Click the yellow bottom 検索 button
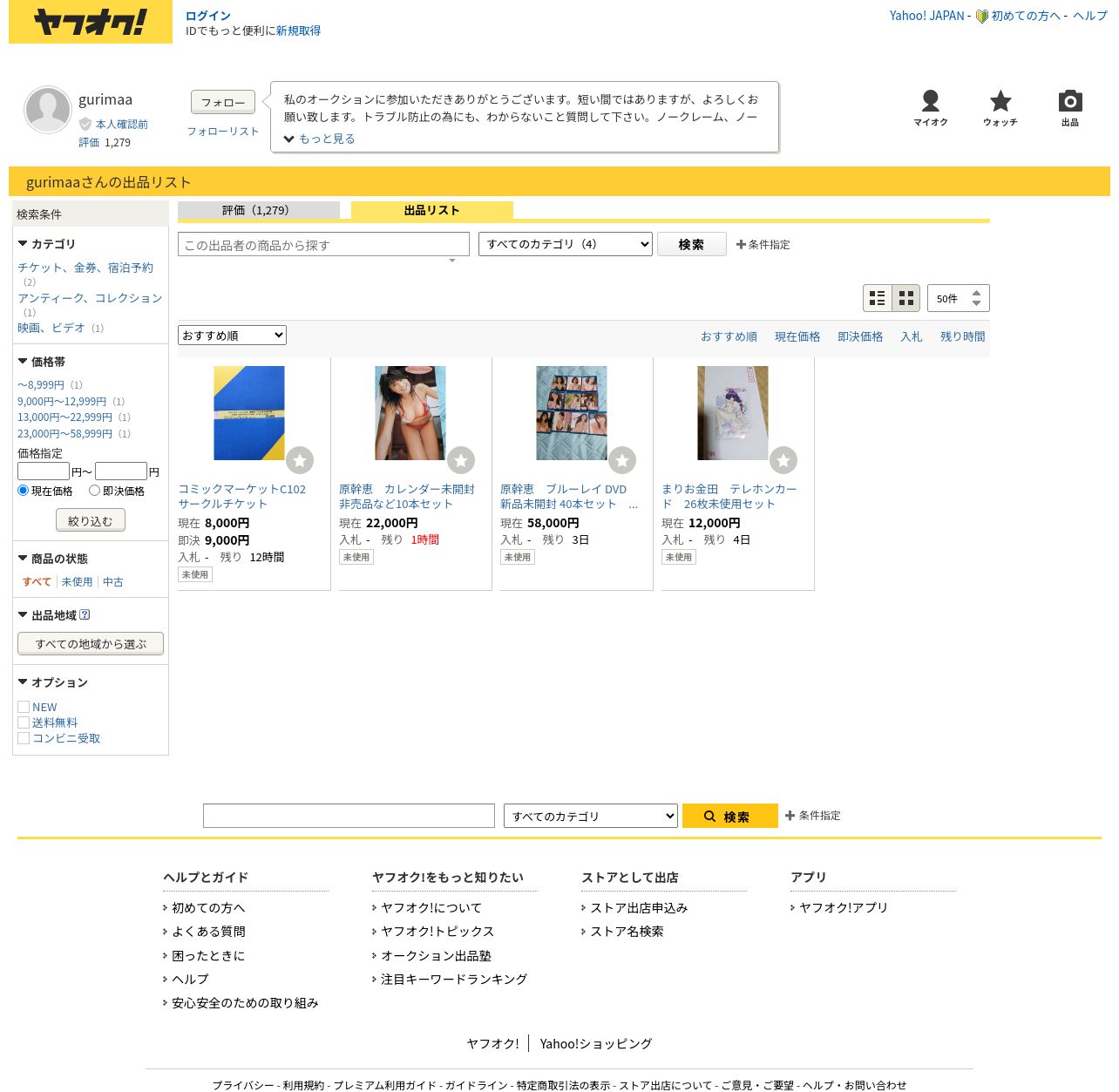Viewport: 1119px width, 1092px height. pyautogui.click(x=730, y=816)
